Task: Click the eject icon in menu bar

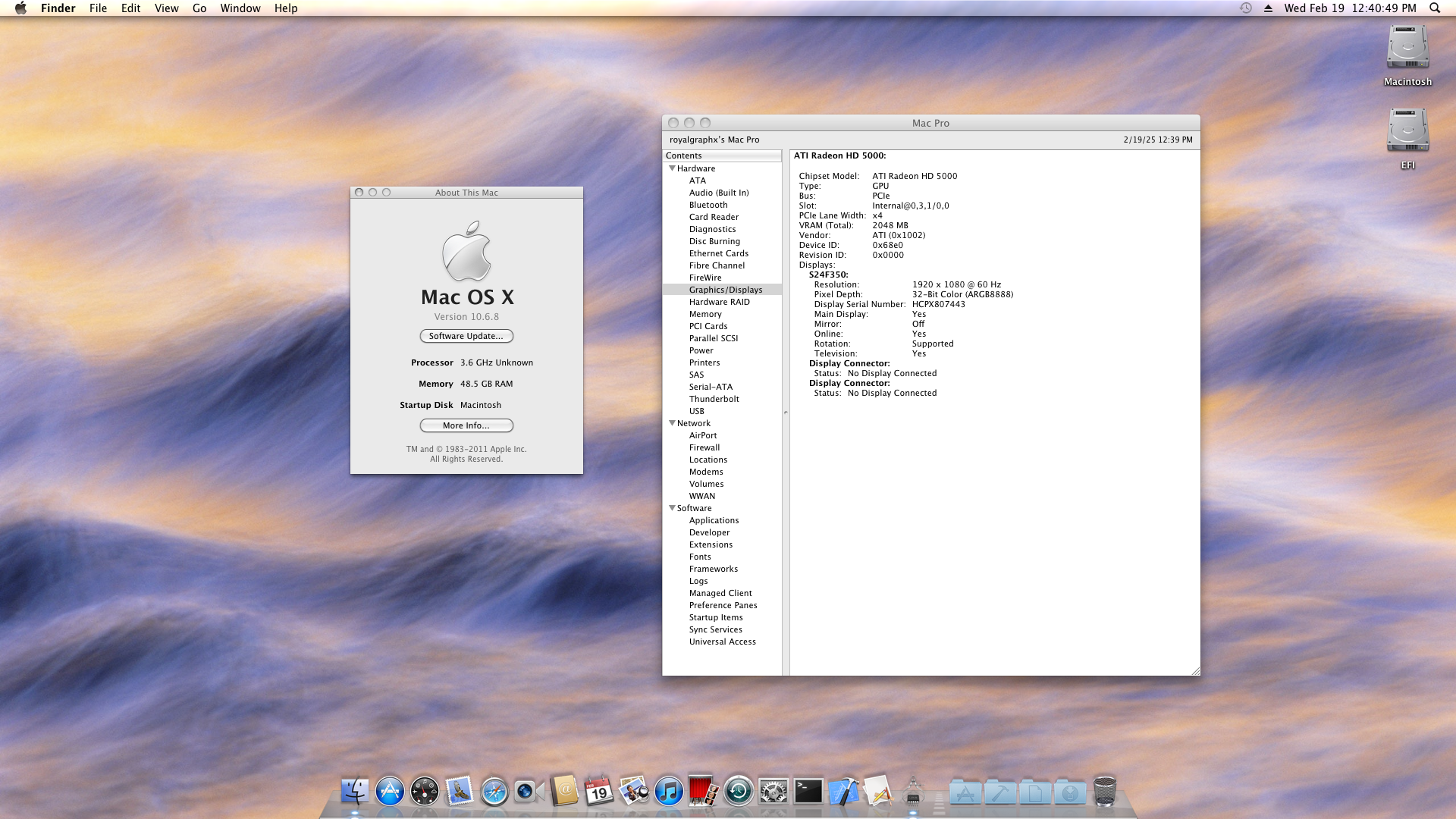Action: coord(1268,8)
